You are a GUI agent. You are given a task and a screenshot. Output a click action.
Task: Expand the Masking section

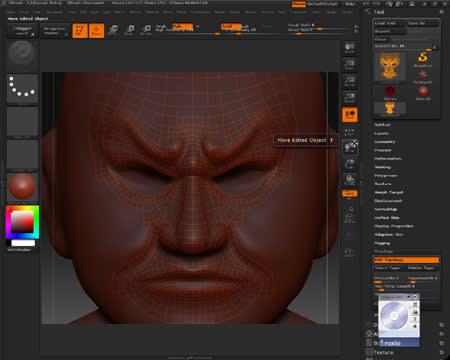click(x=382, y=167)
